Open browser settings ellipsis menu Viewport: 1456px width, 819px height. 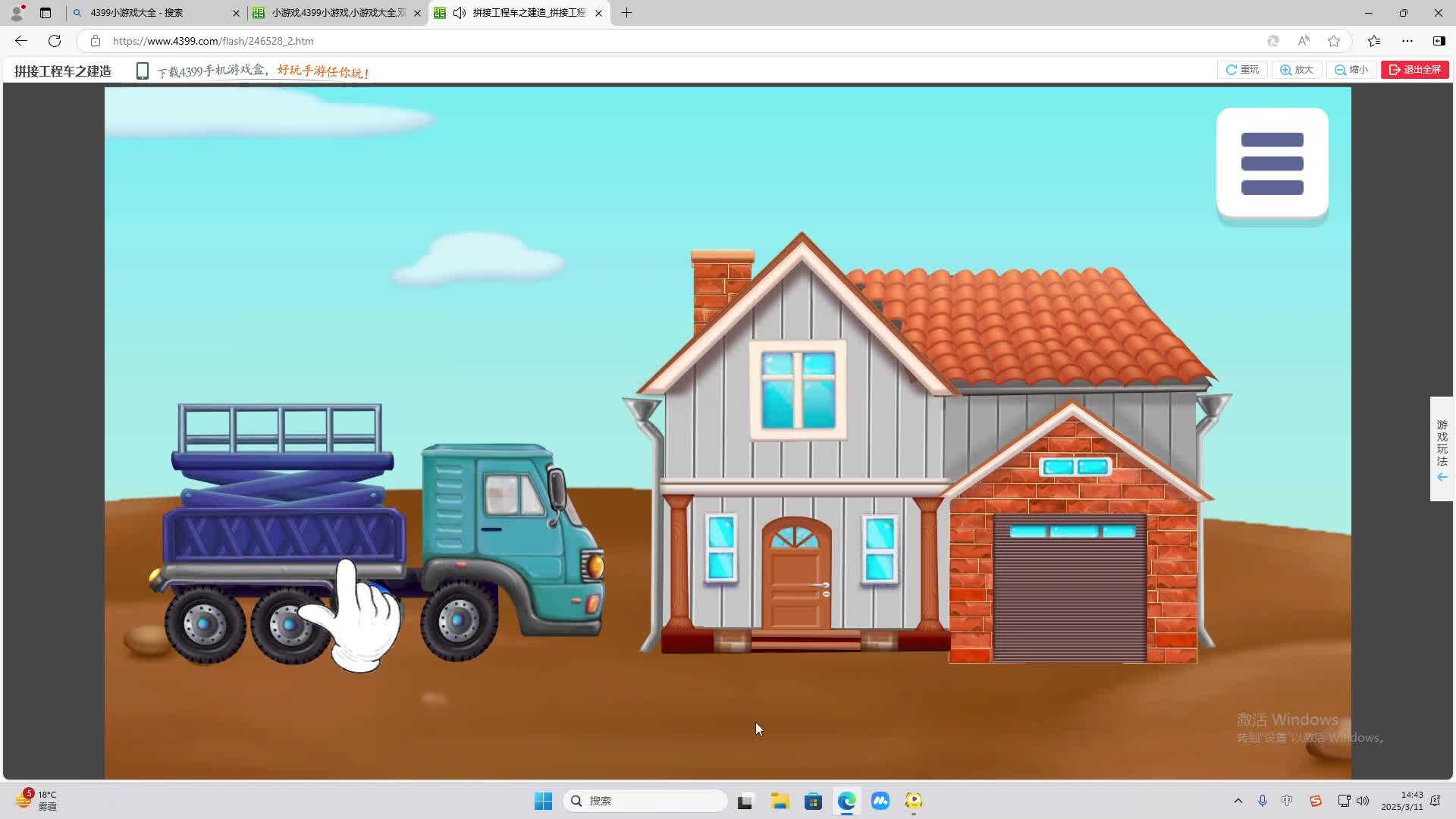coord(1407,41)
